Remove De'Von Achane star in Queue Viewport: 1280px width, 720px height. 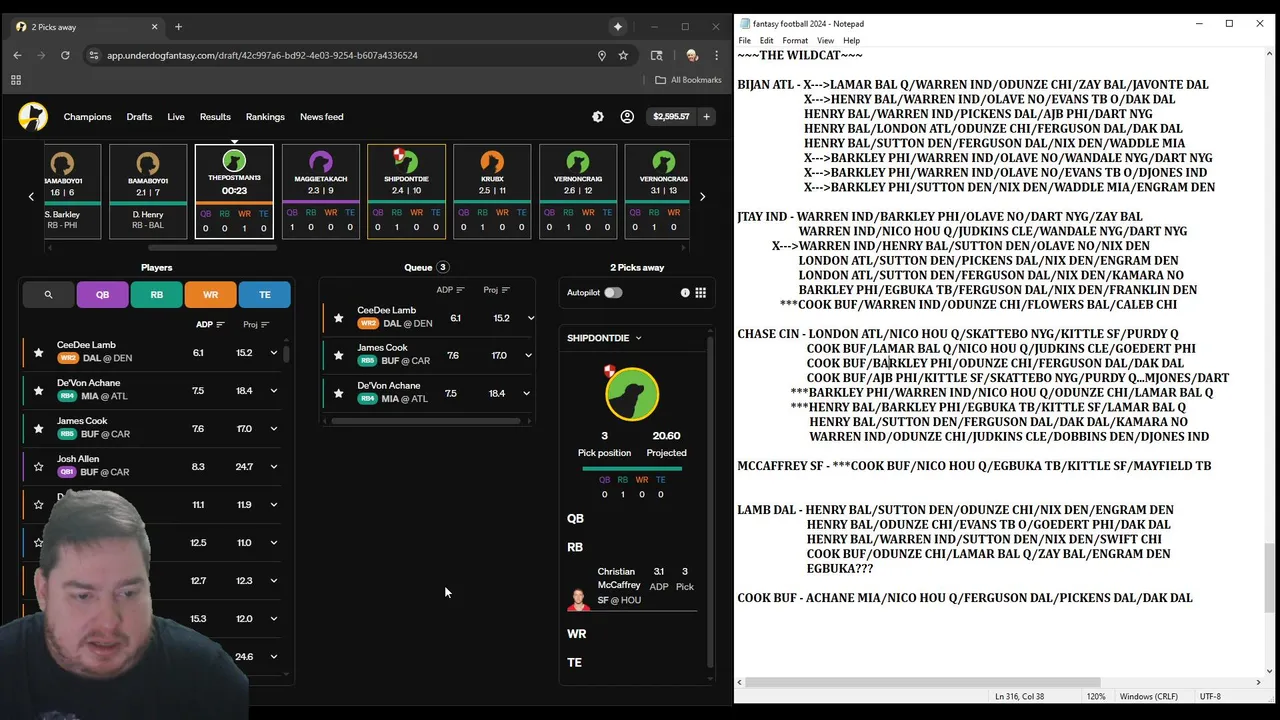click(x=338, y=394)
